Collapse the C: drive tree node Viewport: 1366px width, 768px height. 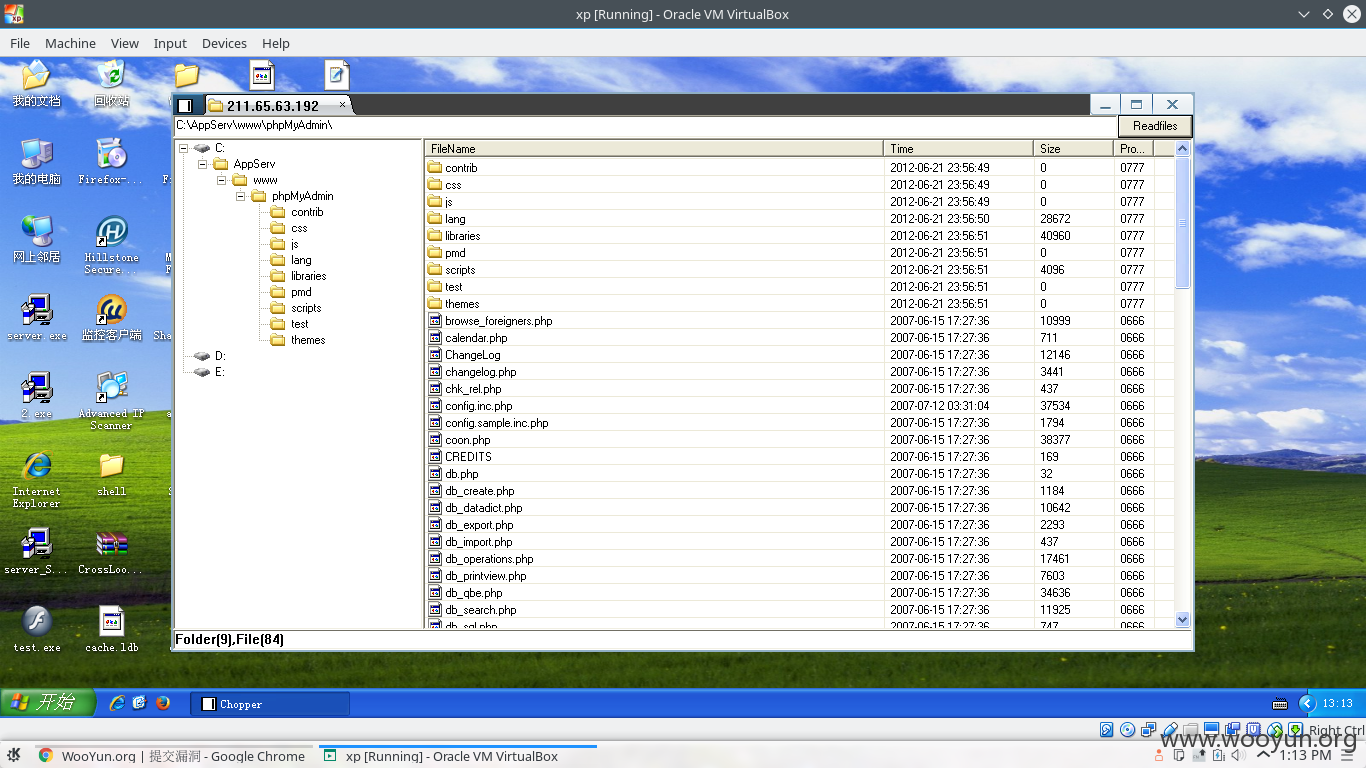pyautogui.click(x=184, y=148)
